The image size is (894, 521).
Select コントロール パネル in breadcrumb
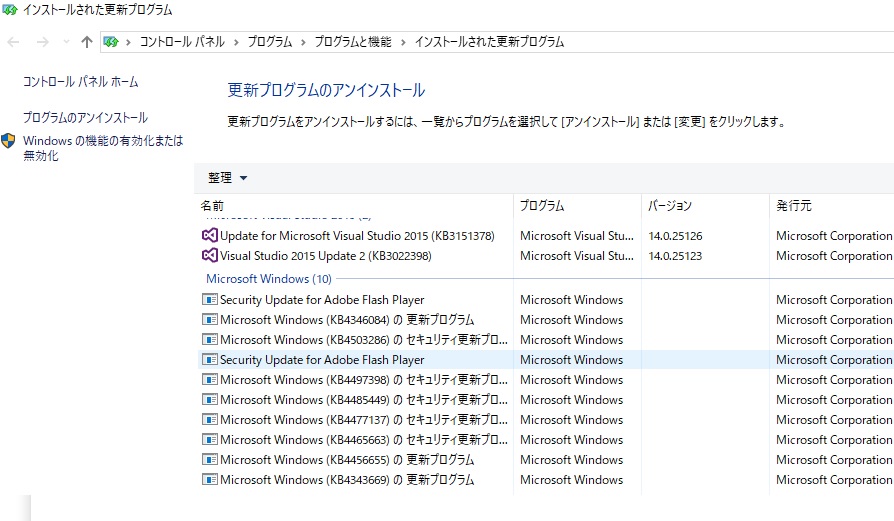pos(182,42)
